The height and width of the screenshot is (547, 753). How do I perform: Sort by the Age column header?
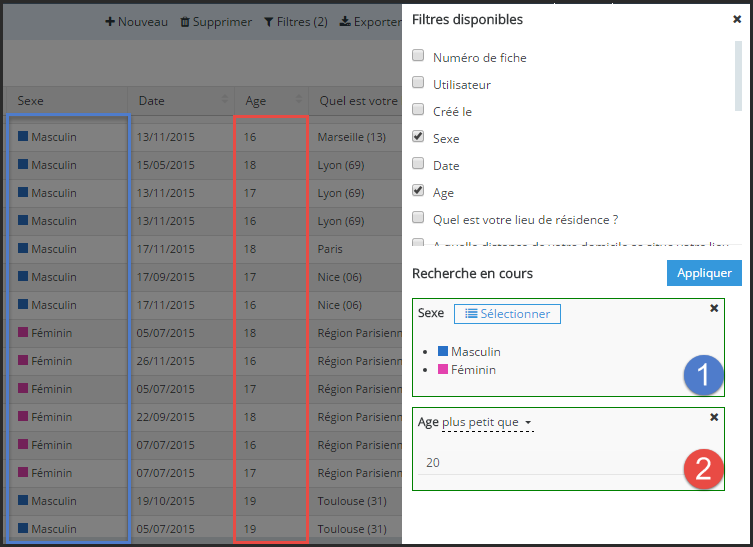point(271,101)
